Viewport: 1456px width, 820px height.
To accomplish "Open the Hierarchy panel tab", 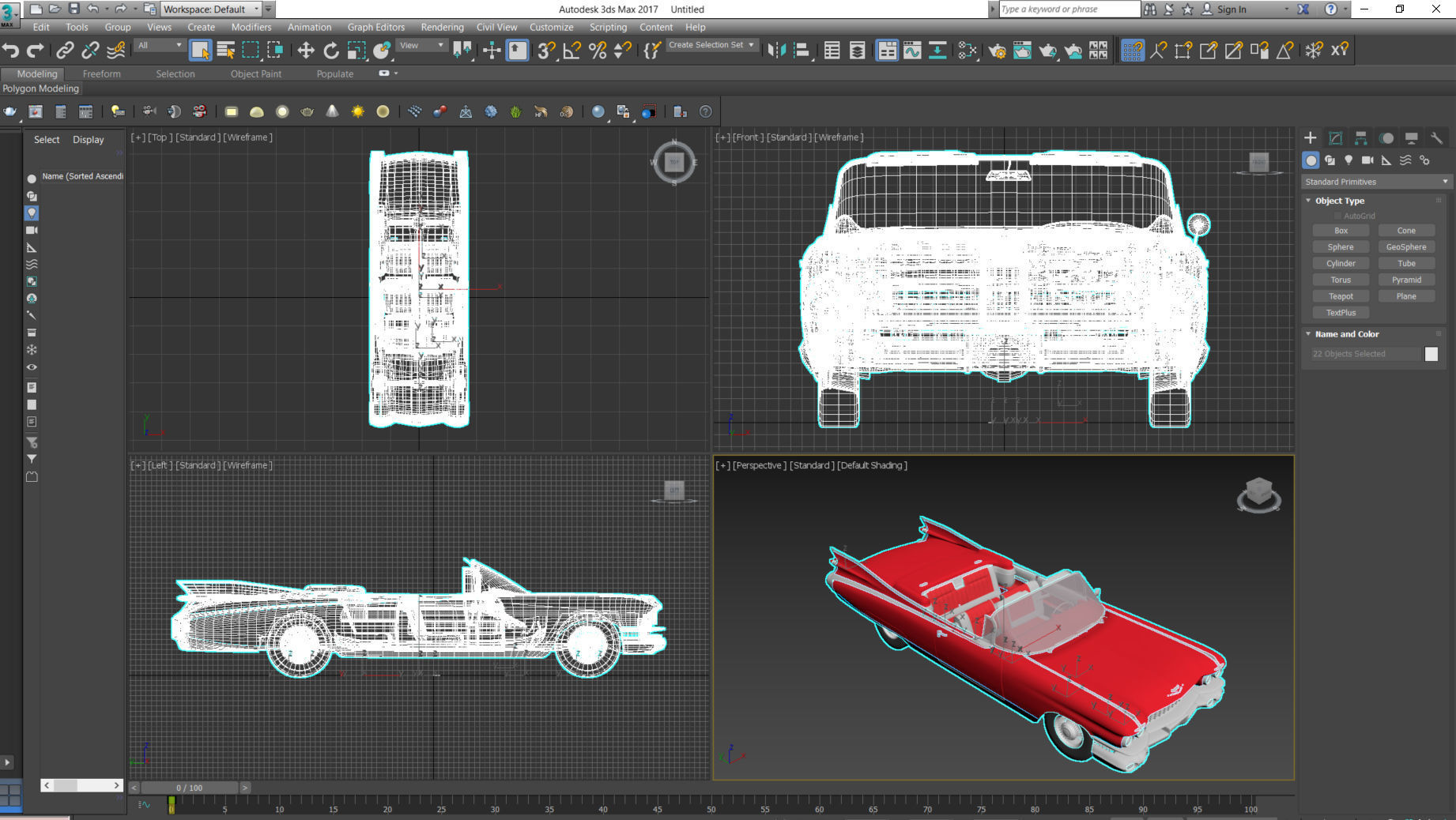I will tap(1360, 137).
